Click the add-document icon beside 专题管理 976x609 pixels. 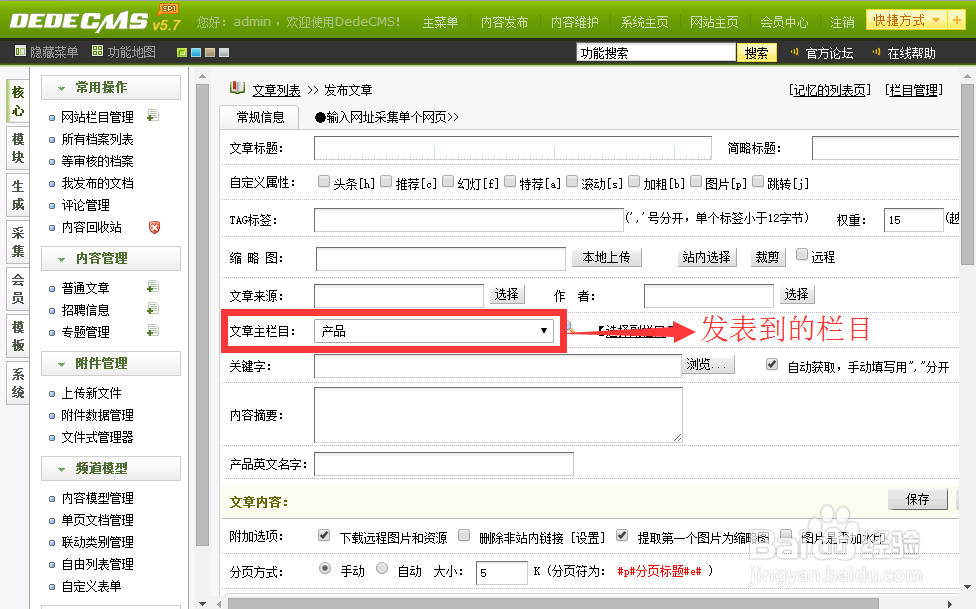pyautogui.click(x=151, y=331)
